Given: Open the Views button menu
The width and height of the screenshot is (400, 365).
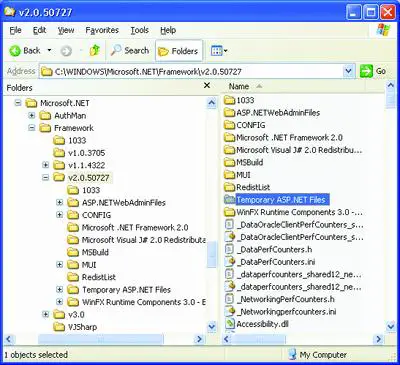Looking at the screenshot, I should (x=219, y=51).
